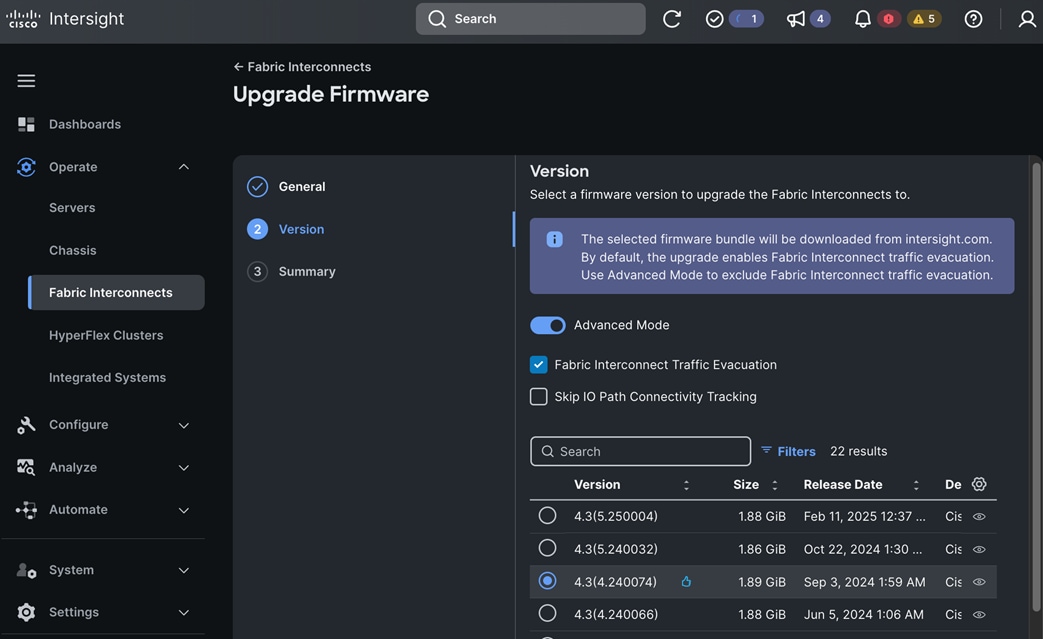Open Integrated Systems in sidebar
This screenshot has height=639, width=1043.
coord(107,378)
